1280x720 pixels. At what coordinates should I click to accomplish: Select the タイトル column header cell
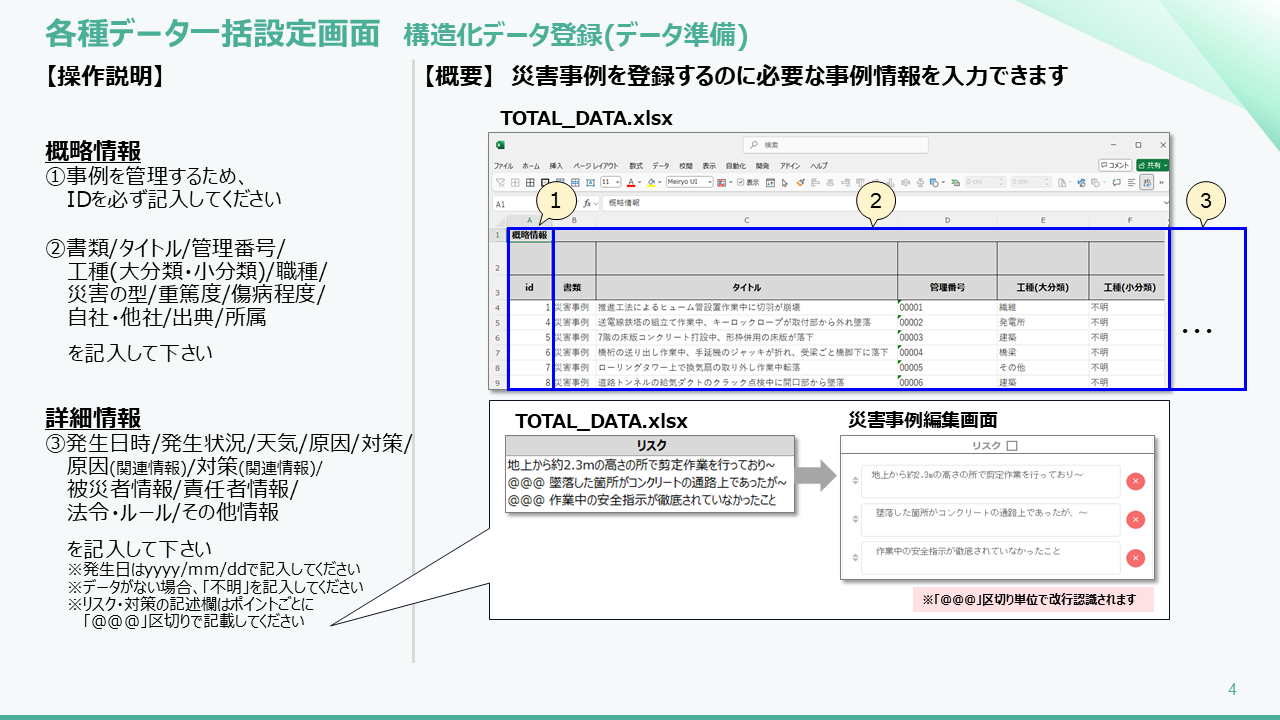pyautogui.click(x=746, y=287)
